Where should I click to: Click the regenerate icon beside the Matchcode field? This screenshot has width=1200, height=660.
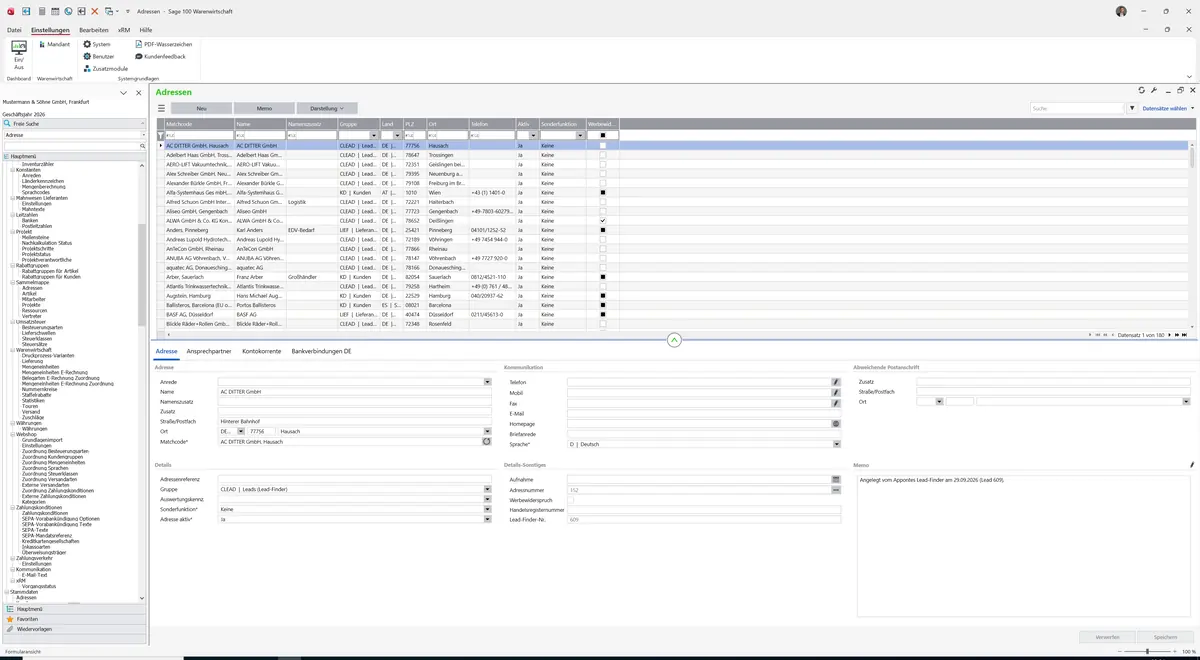487,441
